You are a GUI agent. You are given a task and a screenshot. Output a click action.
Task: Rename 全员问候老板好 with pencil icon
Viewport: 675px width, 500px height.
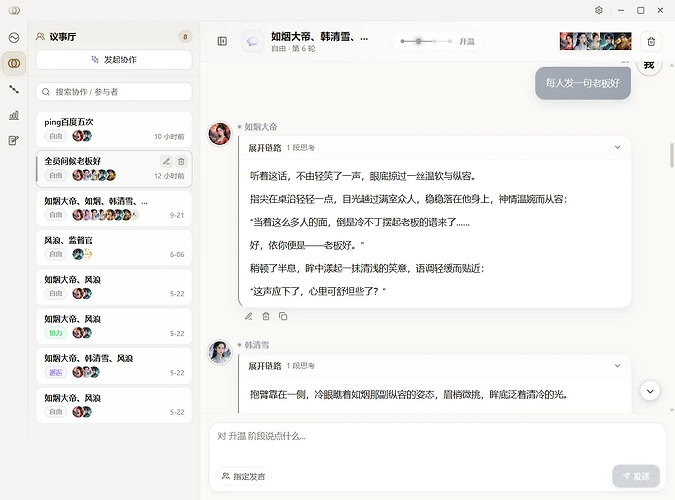tap(166, 161)
